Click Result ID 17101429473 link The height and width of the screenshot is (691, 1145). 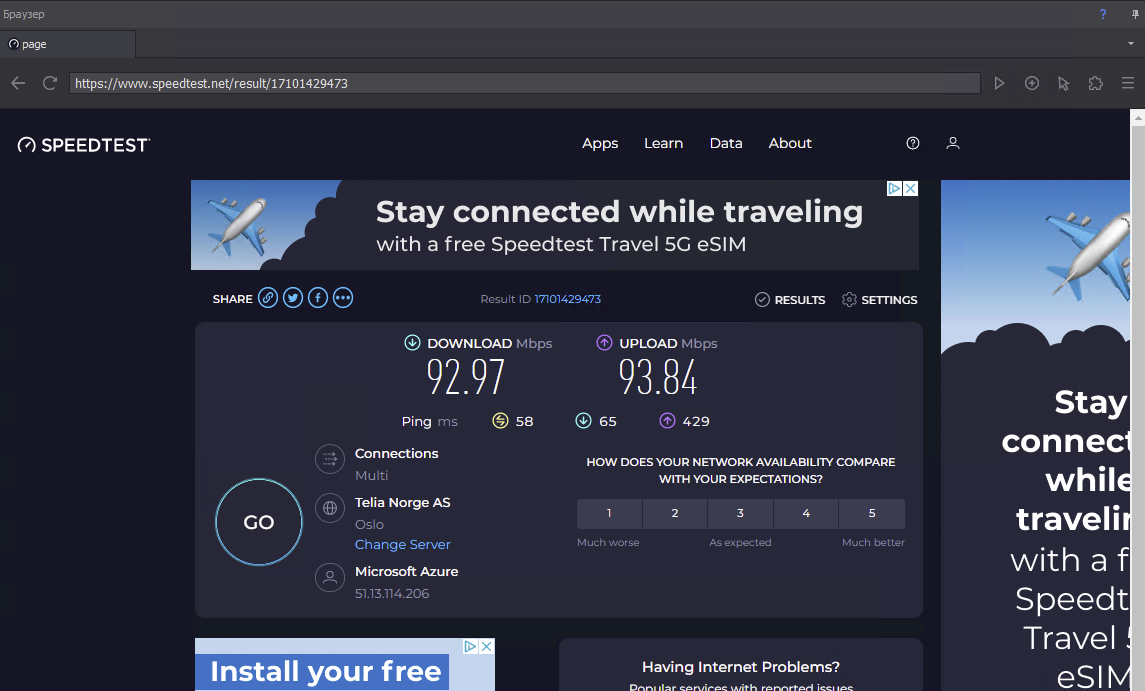(x=567, y=299)
